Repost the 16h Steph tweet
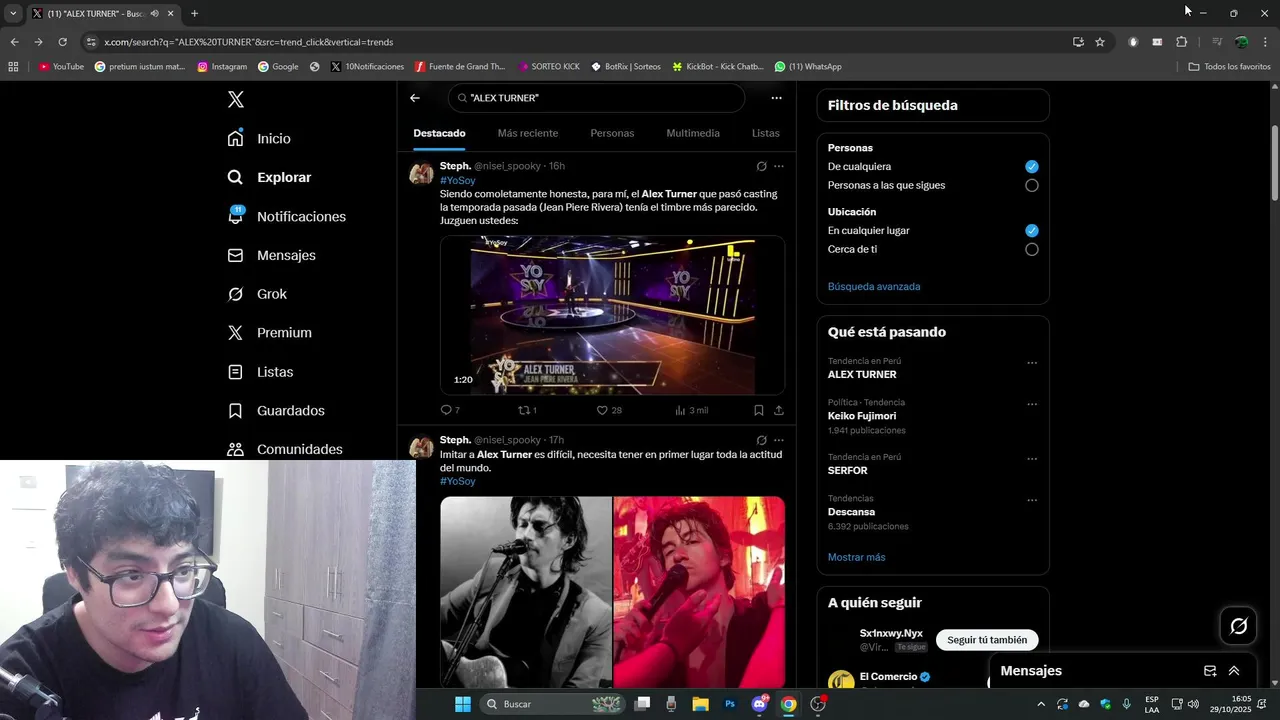 tap(527, 410)
